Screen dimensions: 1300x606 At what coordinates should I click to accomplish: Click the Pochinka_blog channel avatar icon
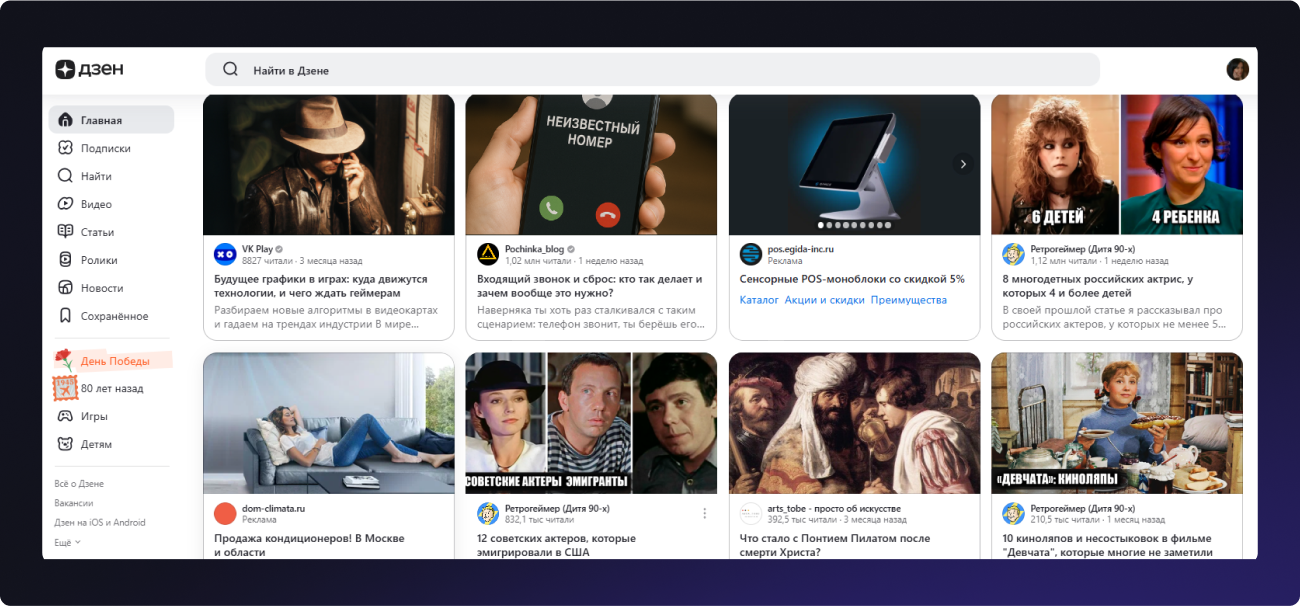tap(488, 254)
